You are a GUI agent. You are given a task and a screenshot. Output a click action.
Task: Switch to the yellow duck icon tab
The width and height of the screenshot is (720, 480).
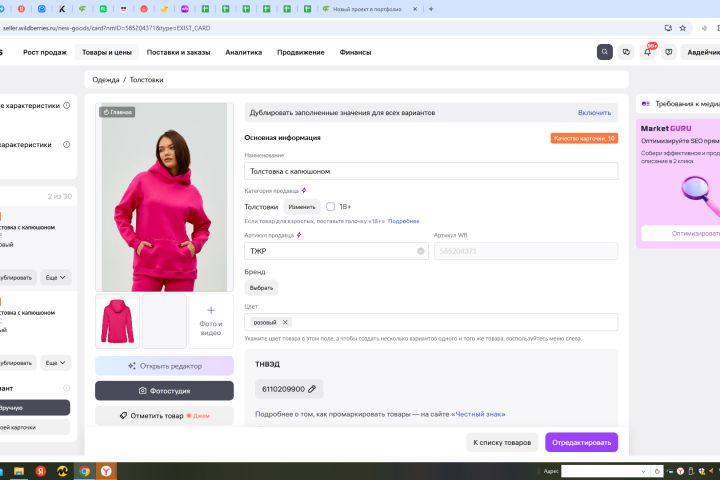(x=164, y=9)
